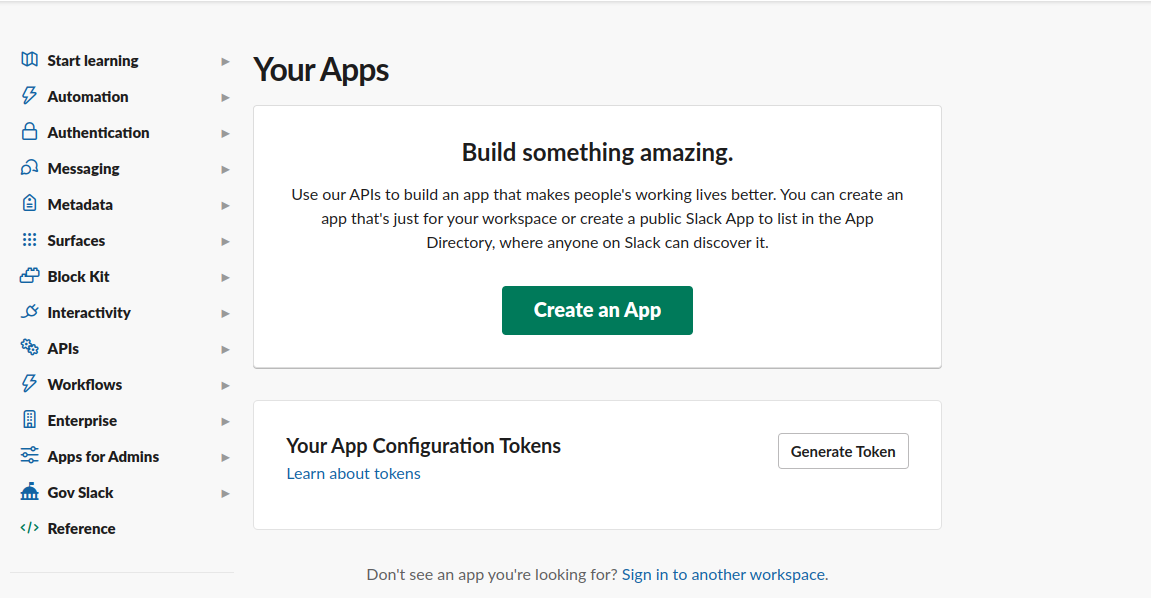Screen dimensions: 1151x598
Task: Click the Generate Token button
Action: click(x=843, y=451)
